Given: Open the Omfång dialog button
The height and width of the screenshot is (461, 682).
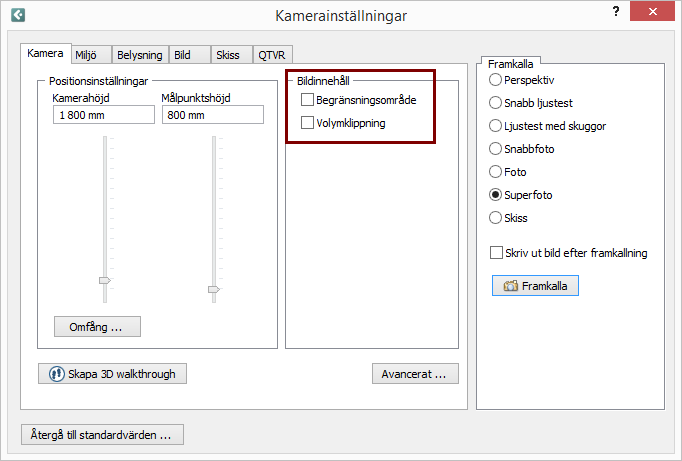Looking at the screenshot, I should pyautogui.click(x=97, y=327).
